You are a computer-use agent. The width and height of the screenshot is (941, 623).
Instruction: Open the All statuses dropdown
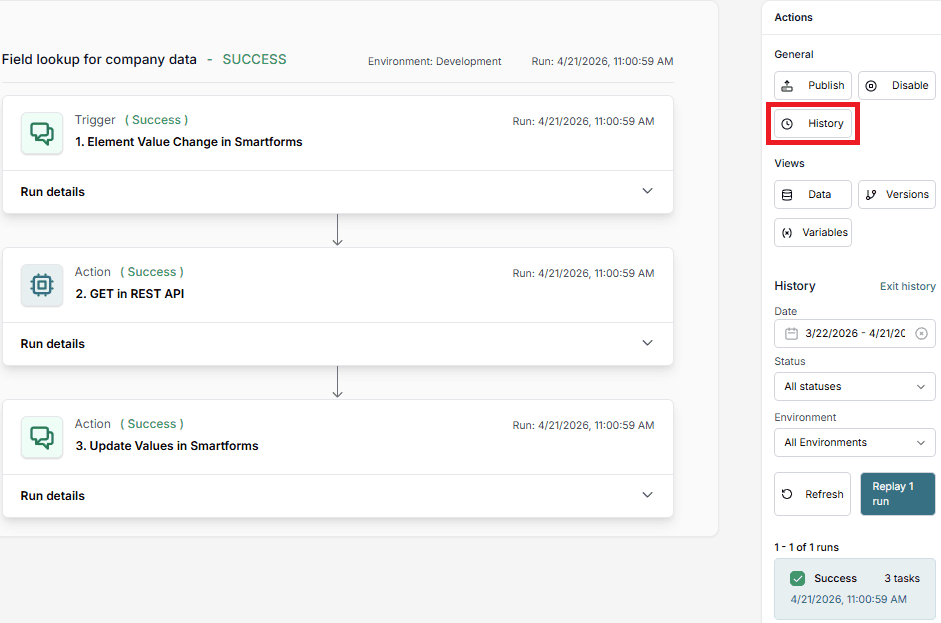[x=855, y=387]
